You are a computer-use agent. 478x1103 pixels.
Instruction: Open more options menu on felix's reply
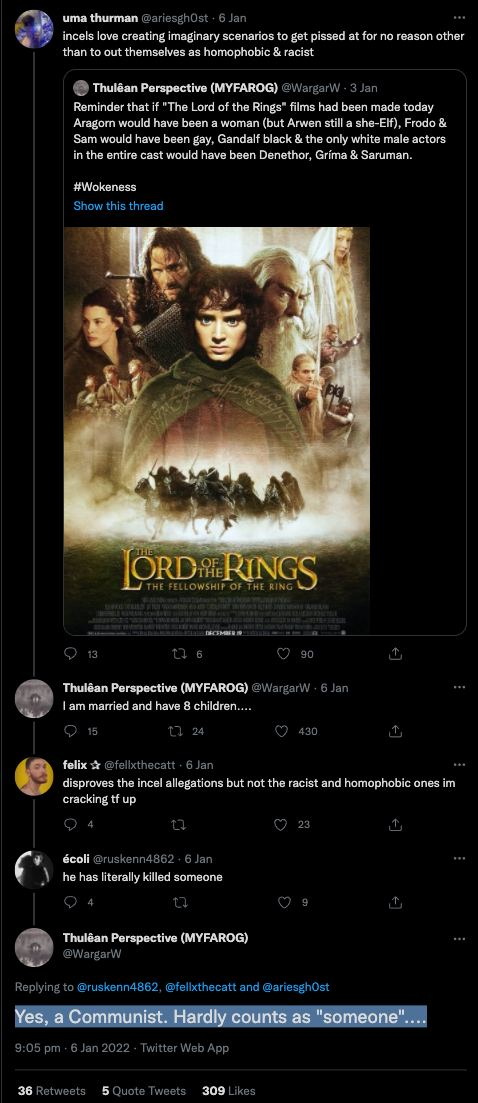[459, 765]
